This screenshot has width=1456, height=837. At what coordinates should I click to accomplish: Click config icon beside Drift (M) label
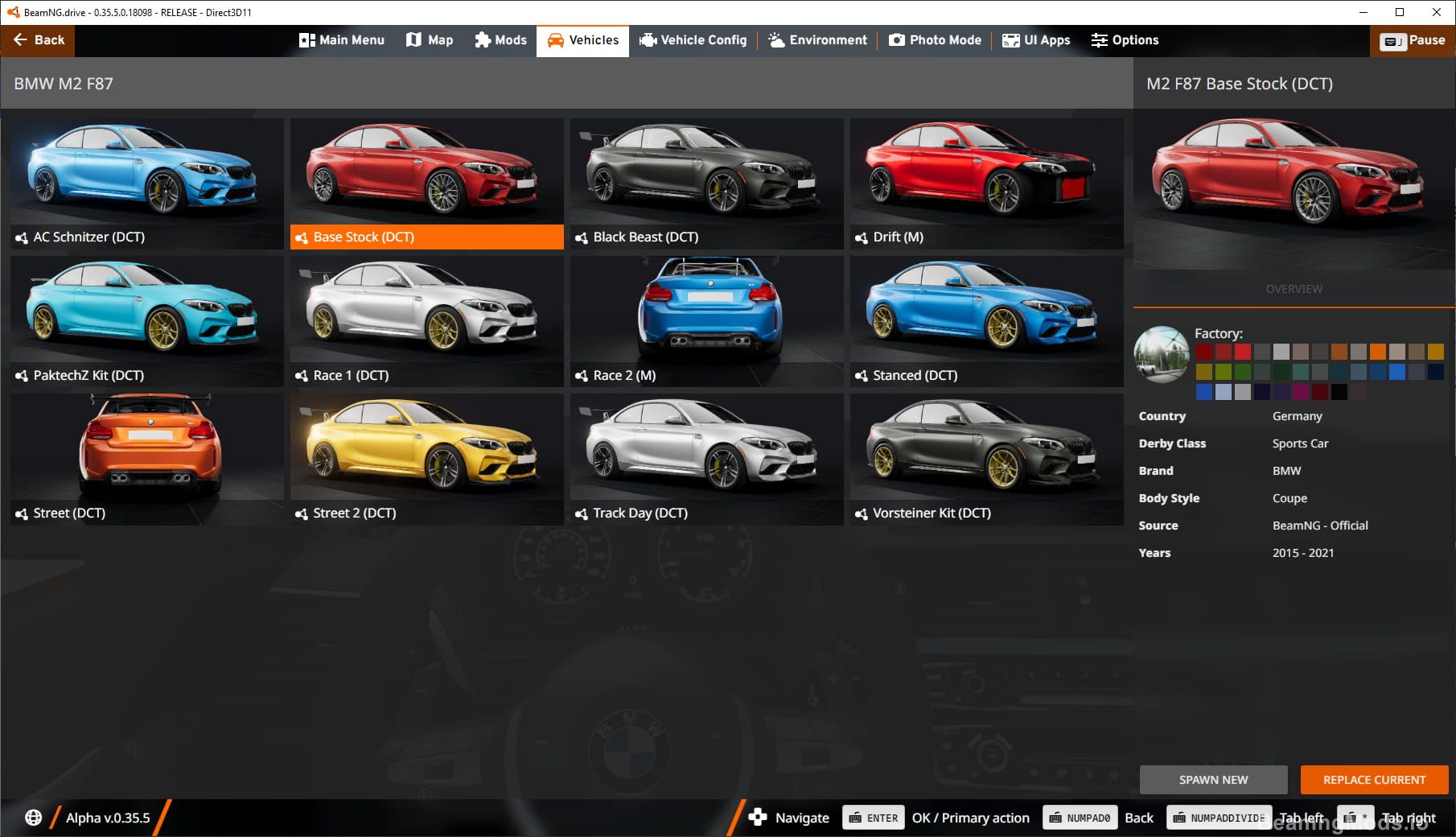(862, 237)
